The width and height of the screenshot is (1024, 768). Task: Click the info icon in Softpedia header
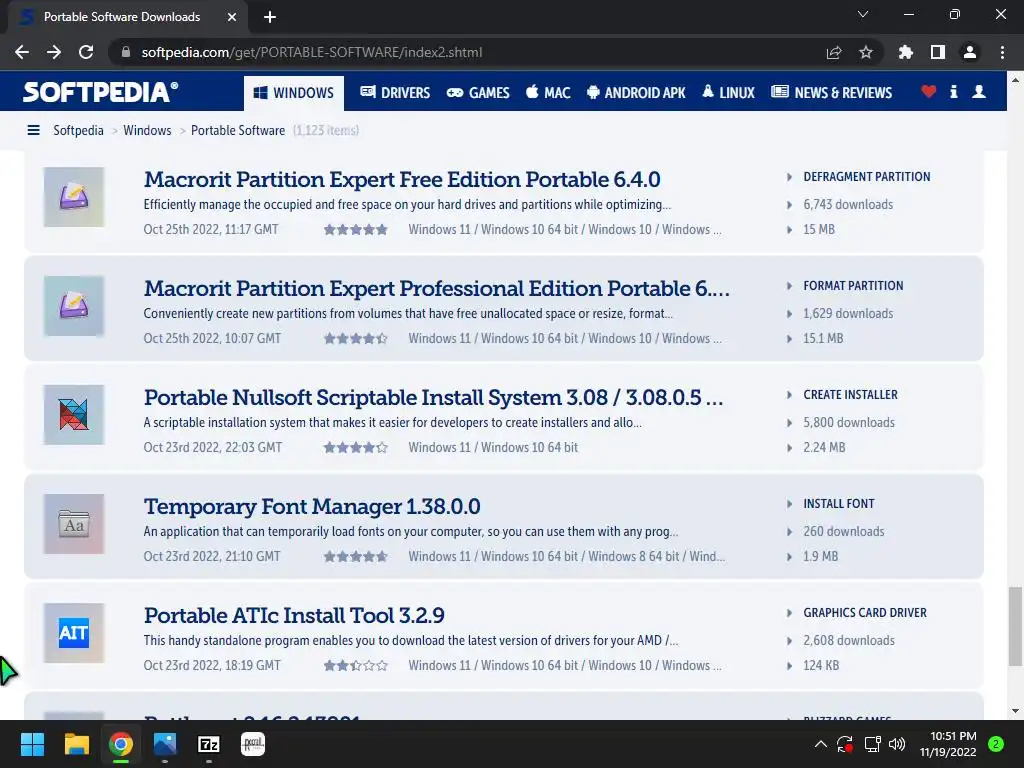[x=953, y=92]
